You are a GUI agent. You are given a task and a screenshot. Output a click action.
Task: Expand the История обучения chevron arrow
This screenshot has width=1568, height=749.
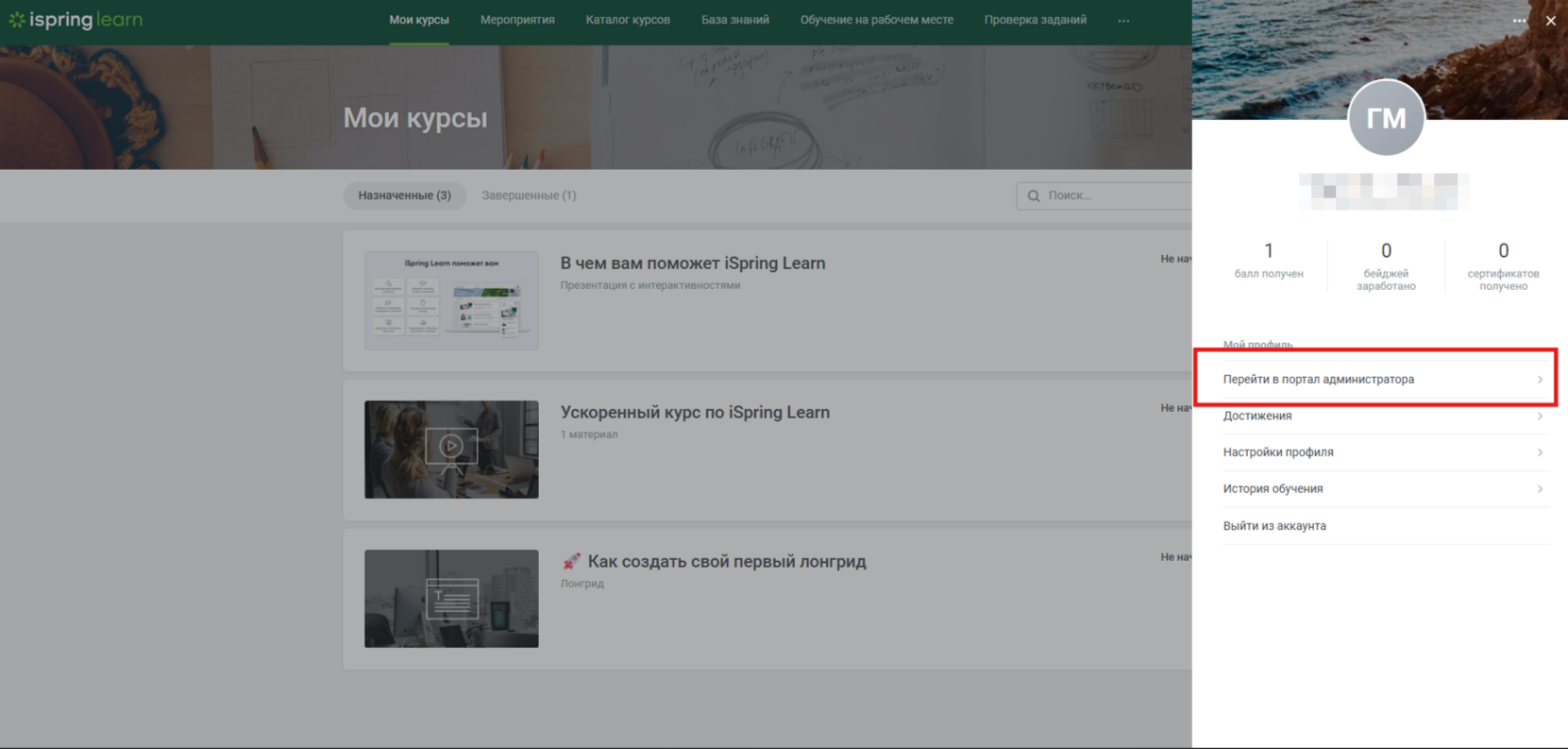(1540, 489)
